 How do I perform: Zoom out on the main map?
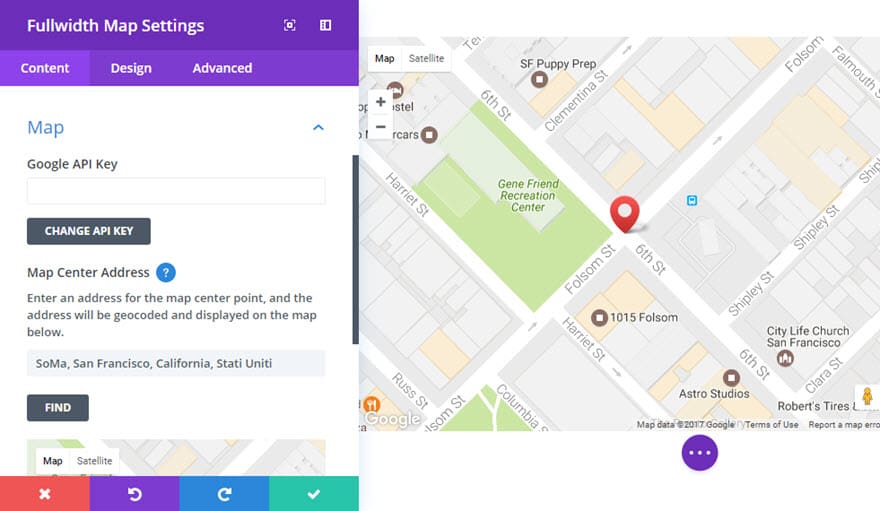(x=381, y=127)
